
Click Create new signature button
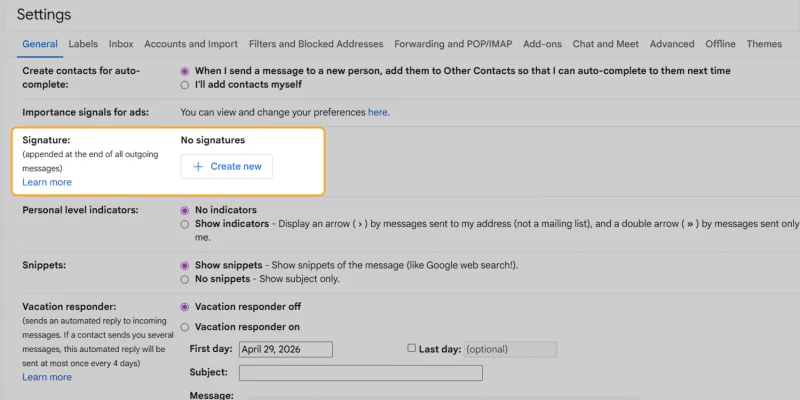(227, 167)
